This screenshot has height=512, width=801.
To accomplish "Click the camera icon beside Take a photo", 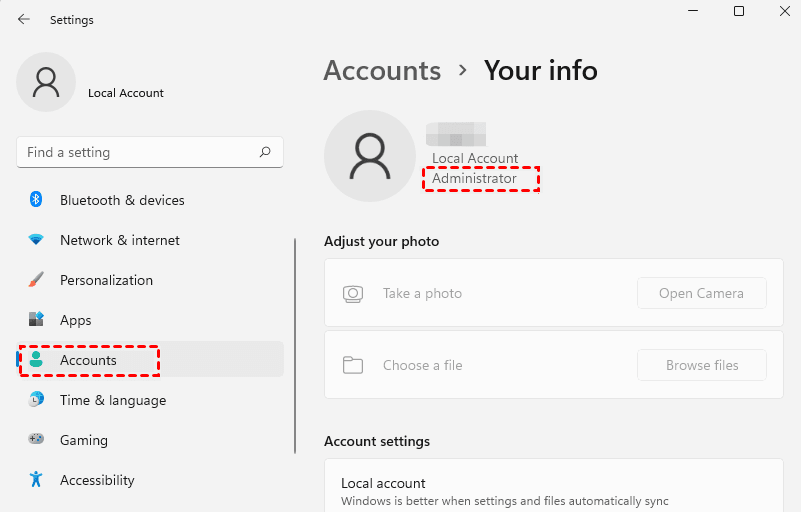I will 353,293.
